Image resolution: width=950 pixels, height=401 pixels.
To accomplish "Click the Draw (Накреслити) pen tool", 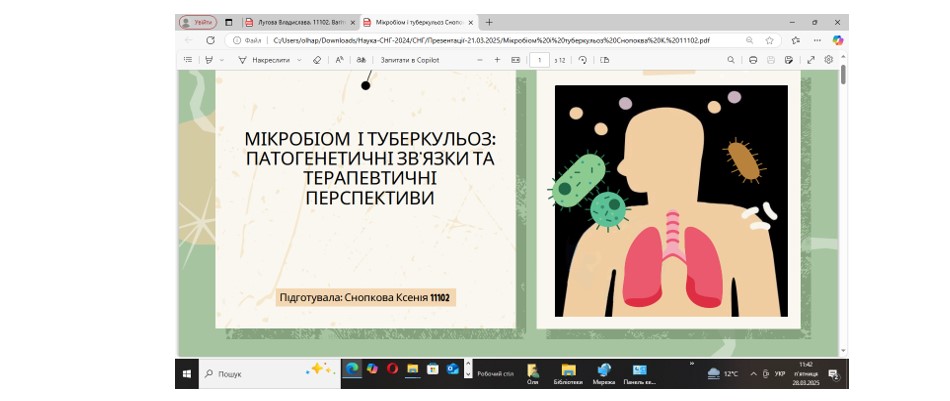I will [264, 60].
